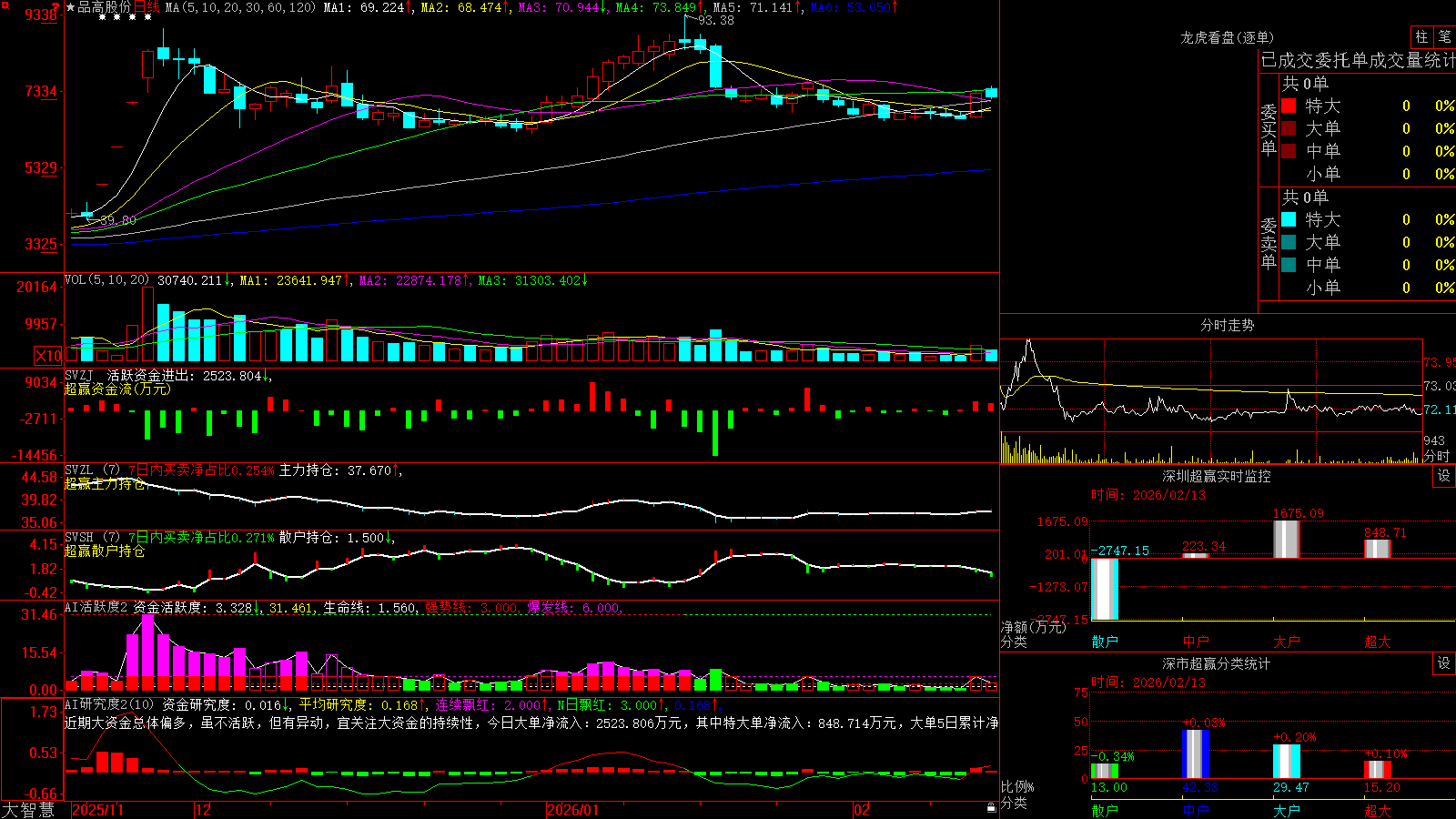
Task: Click the 分时走势 panel title
Action: tap(1227, 325)
